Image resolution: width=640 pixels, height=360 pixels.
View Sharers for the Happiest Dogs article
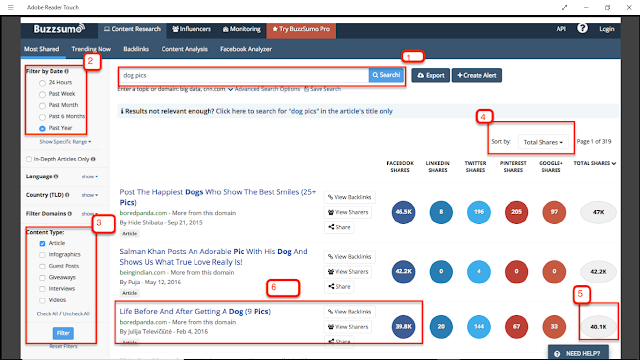click(348, 212)
